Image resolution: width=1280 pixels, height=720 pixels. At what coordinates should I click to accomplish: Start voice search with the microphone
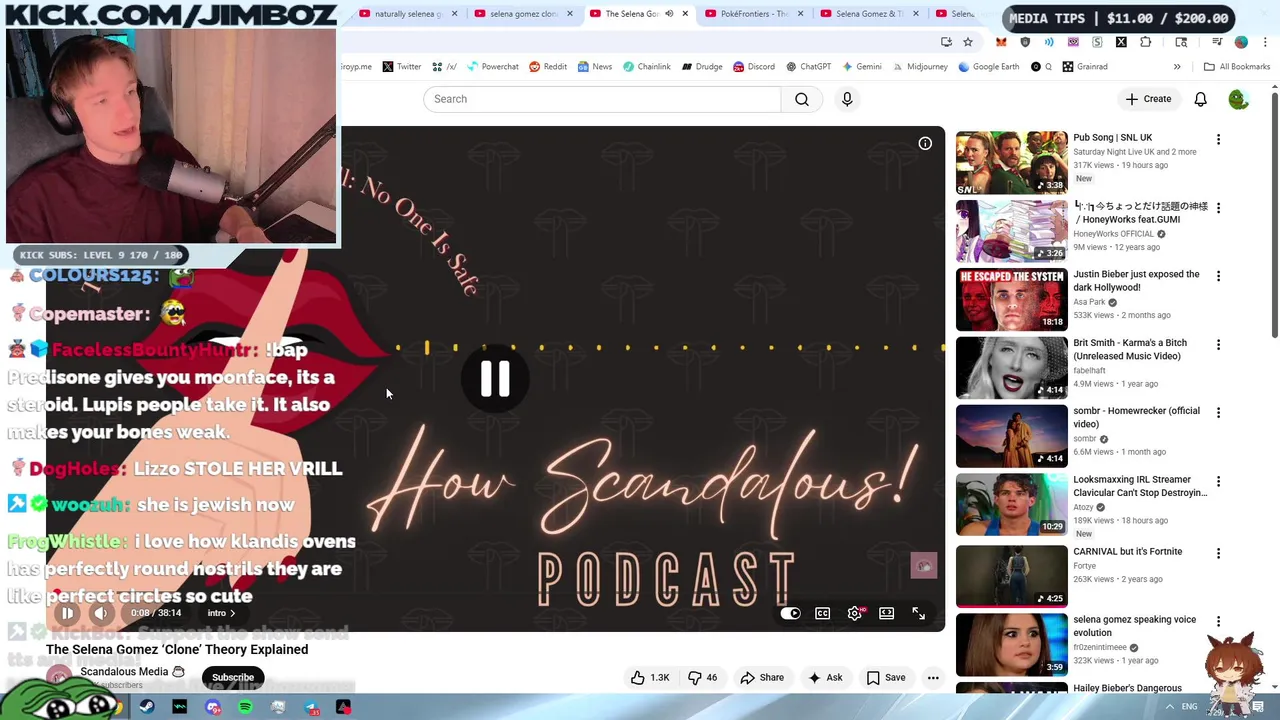click(847, 99)
